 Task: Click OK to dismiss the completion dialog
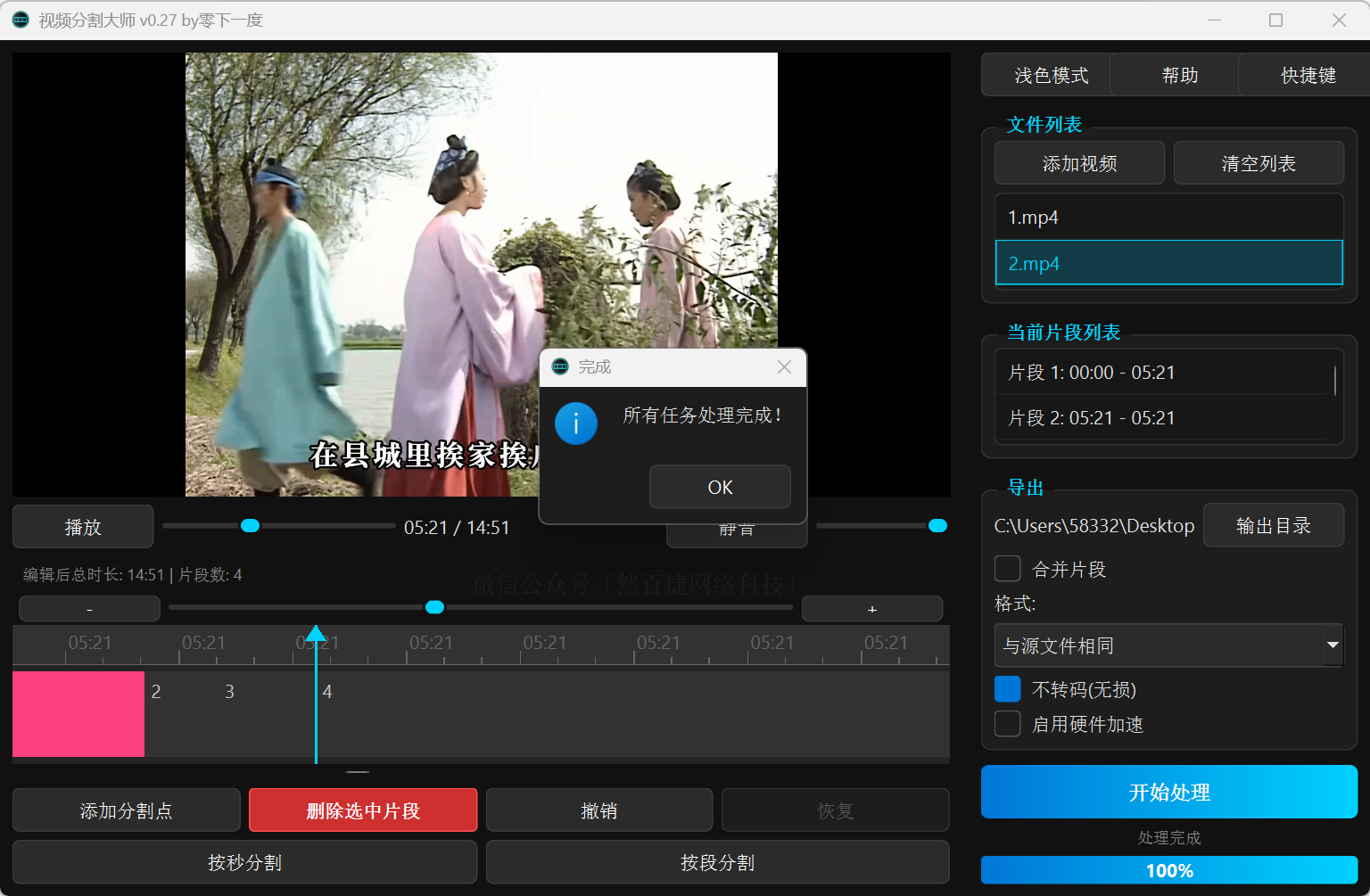pyautogui.click(x=720, y=487)
